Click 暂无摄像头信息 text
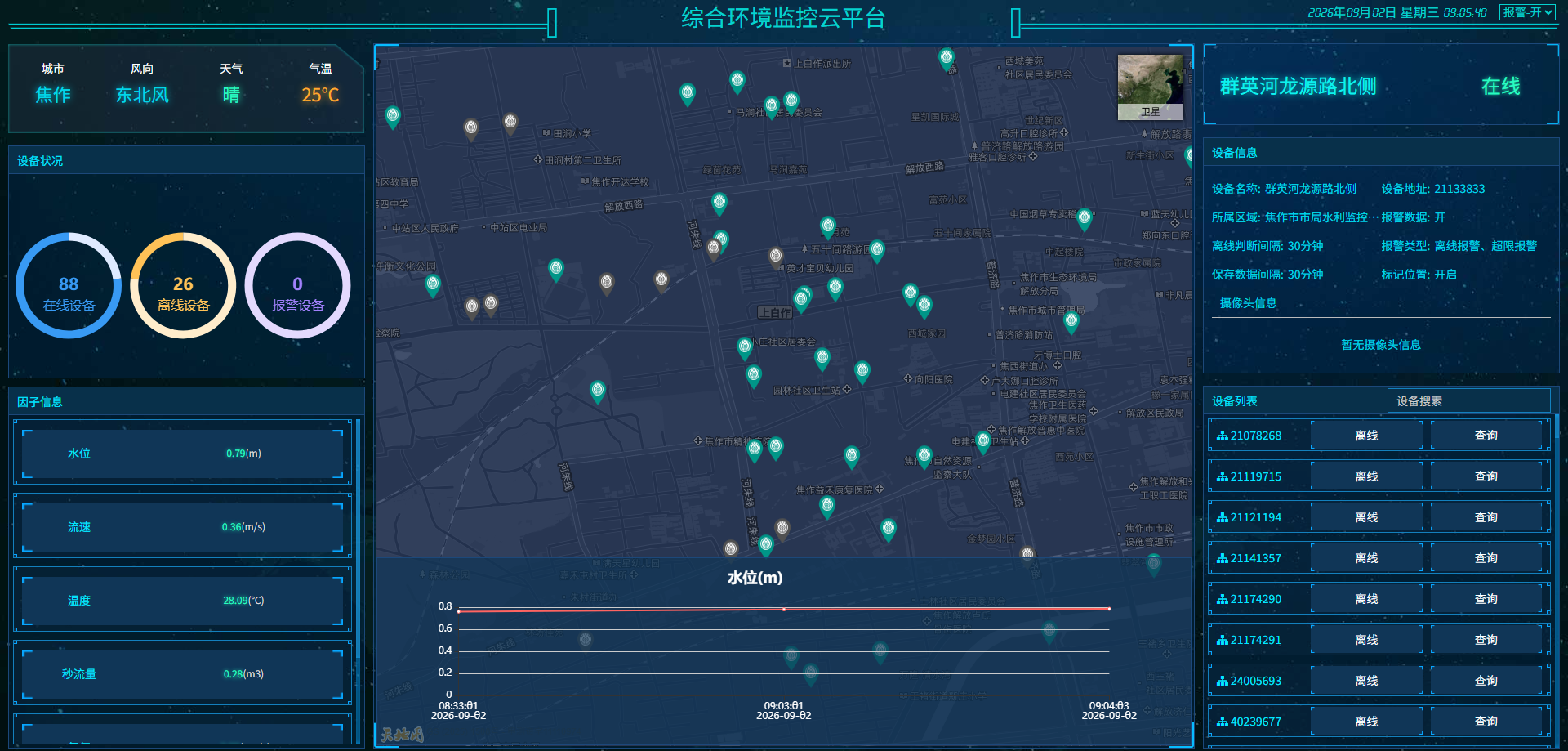Viewport: 1568px width, 751px height. point(1381,345)
